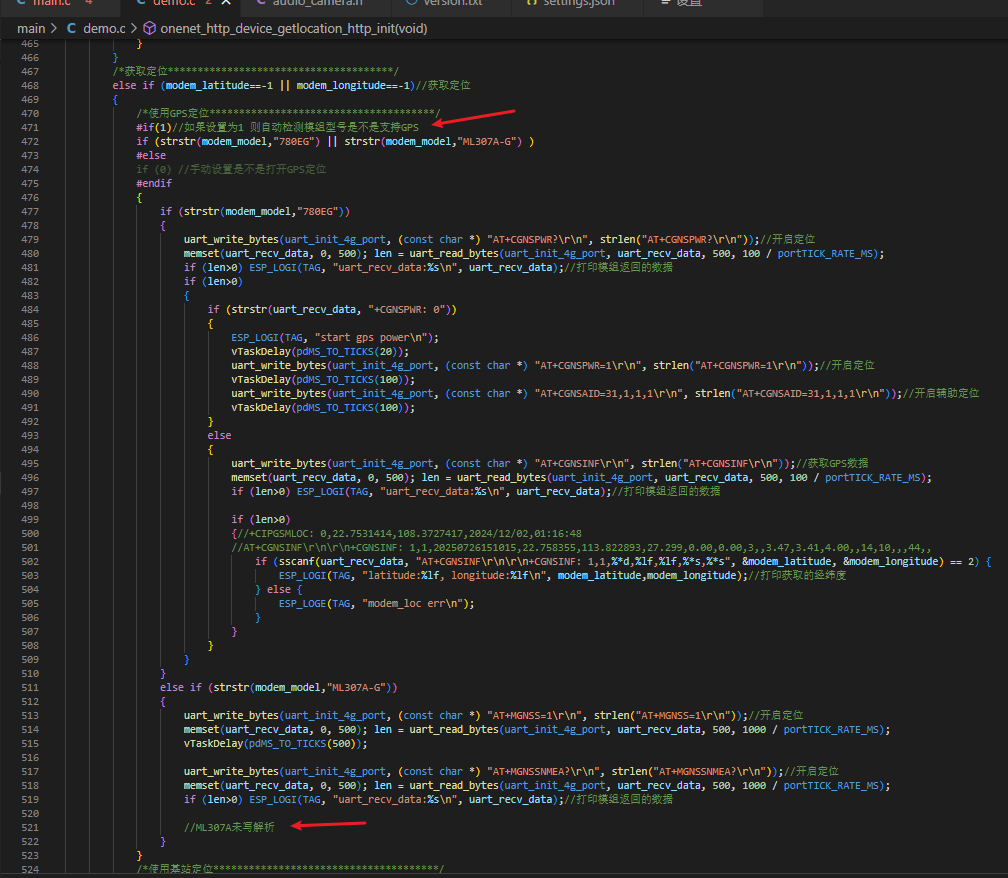Image resolution: width=1008 pixels, height=878 pixels.
Task: Click '"AT+MGNSSNMEA?\r\n"' first string on line 517
Action: [x=544, y=771]
